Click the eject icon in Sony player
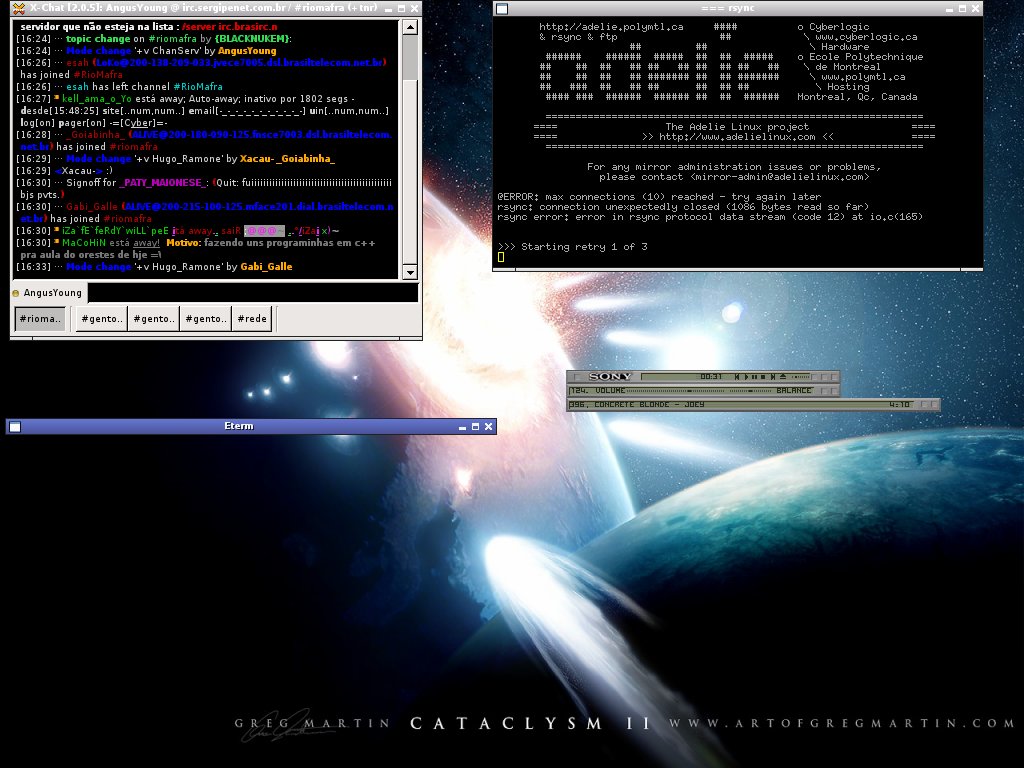The image size is (1024, 768). pos(783,377)
